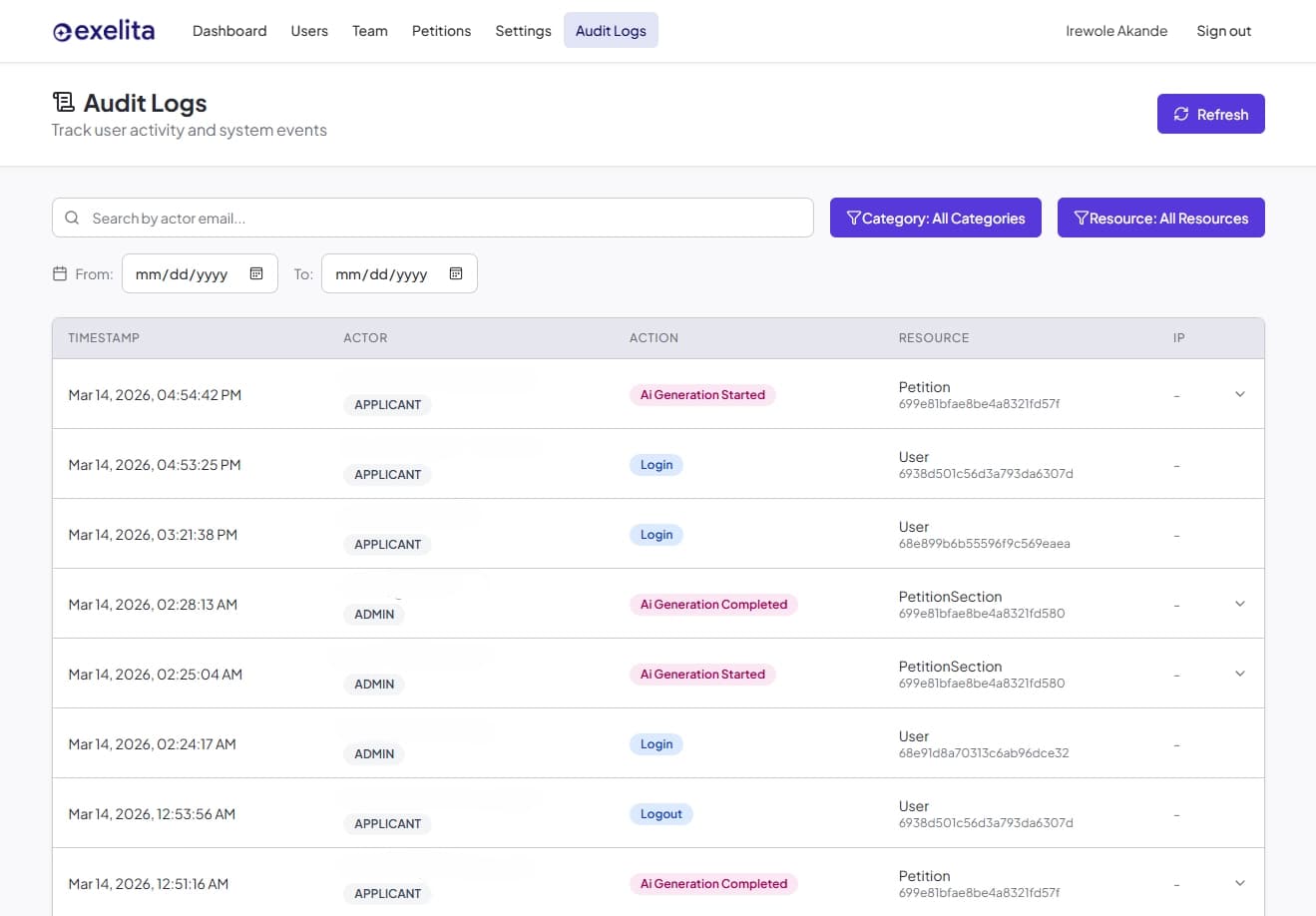Click the funnel icon on the Resource filter

[1082, 218]
